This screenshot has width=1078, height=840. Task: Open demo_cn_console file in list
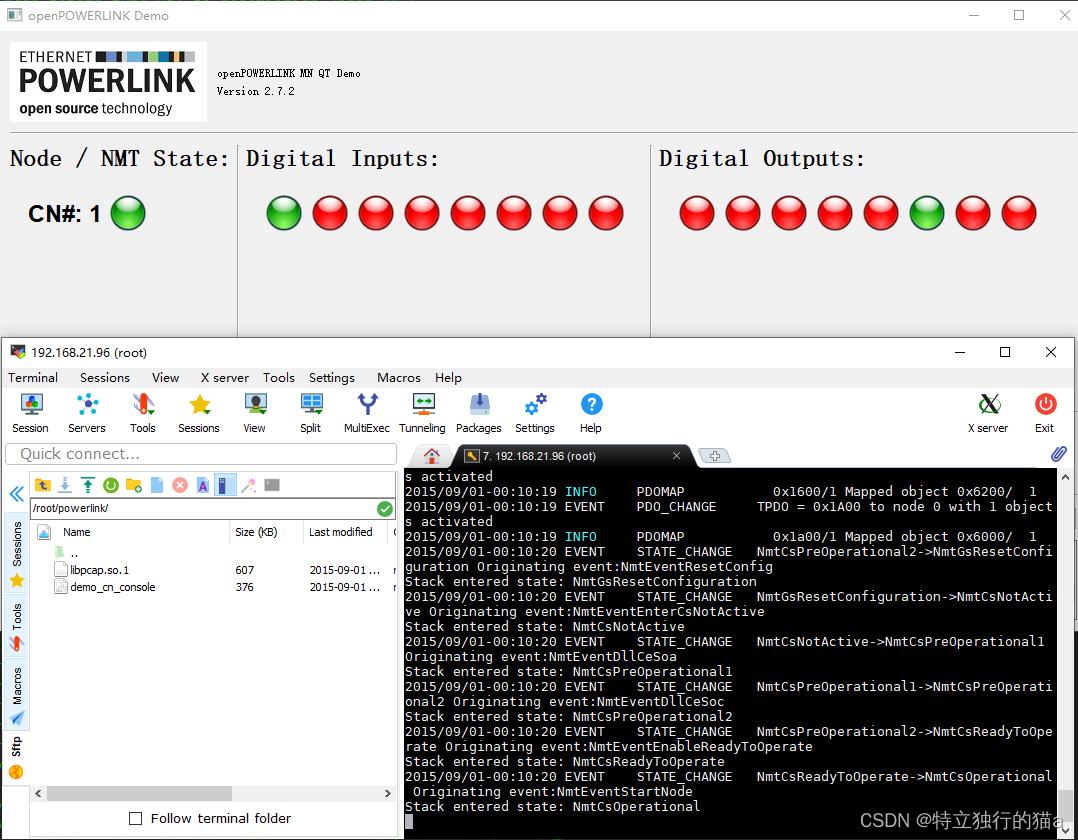(x=112, y=587)
